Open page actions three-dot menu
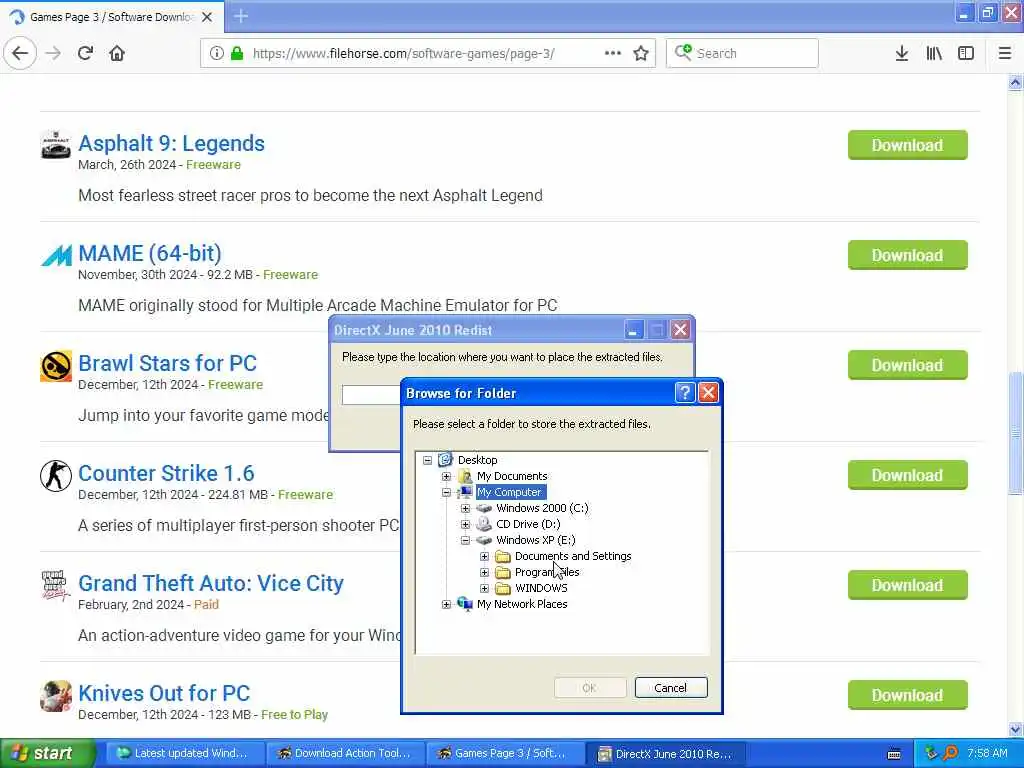This screenshot has height=768, width=1024. pyautogui.click(x=613, y=54)
